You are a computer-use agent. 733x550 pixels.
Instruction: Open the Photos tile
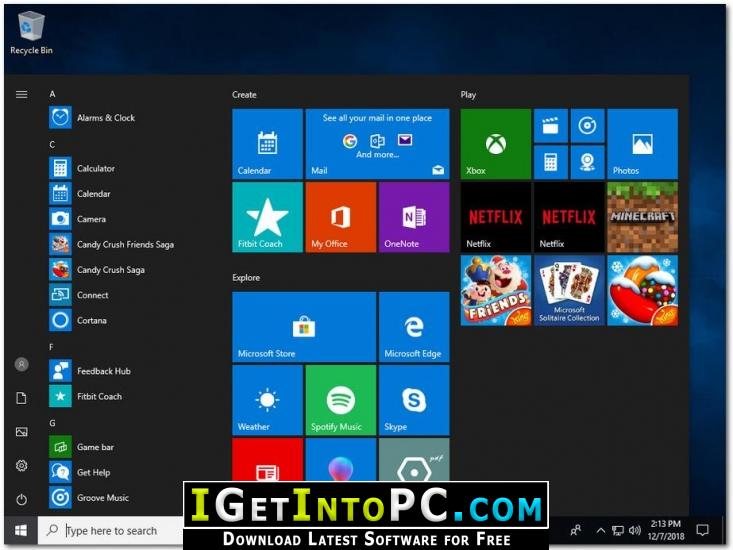pos(642,144)
